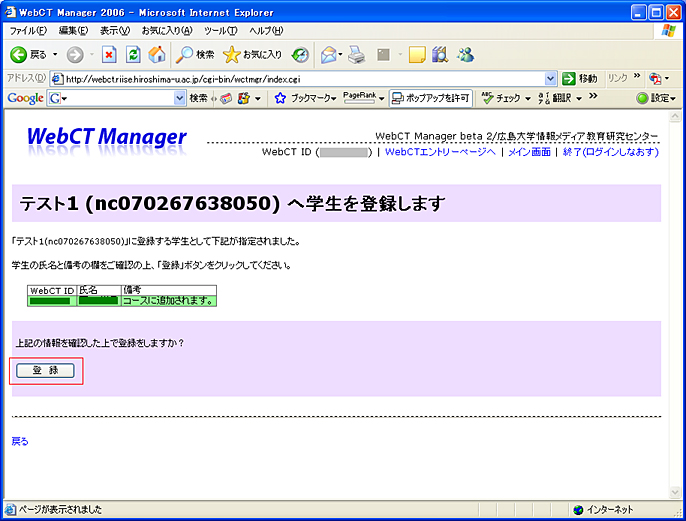Open the Back button history dropdown
Image resolution: width=686 pixels, height=521 pixels.
coord(55,55)
